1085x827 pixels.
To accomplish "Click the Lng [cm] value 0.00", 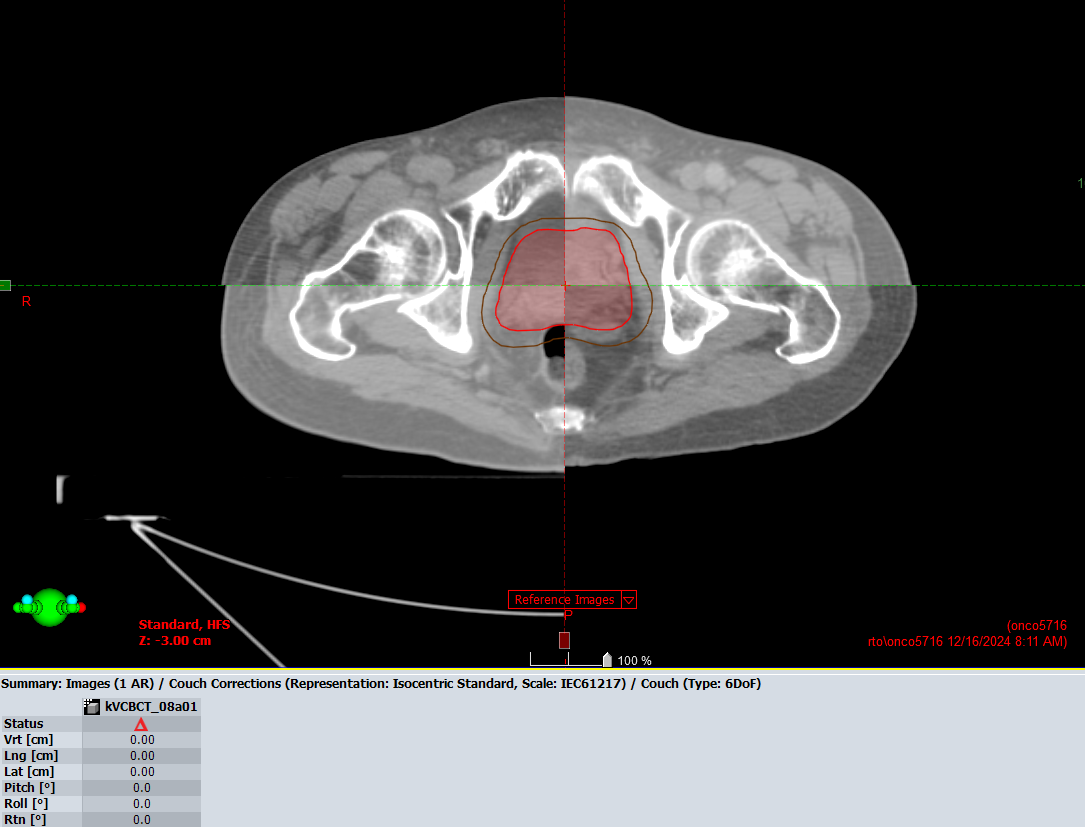I will tap(142, 756).
